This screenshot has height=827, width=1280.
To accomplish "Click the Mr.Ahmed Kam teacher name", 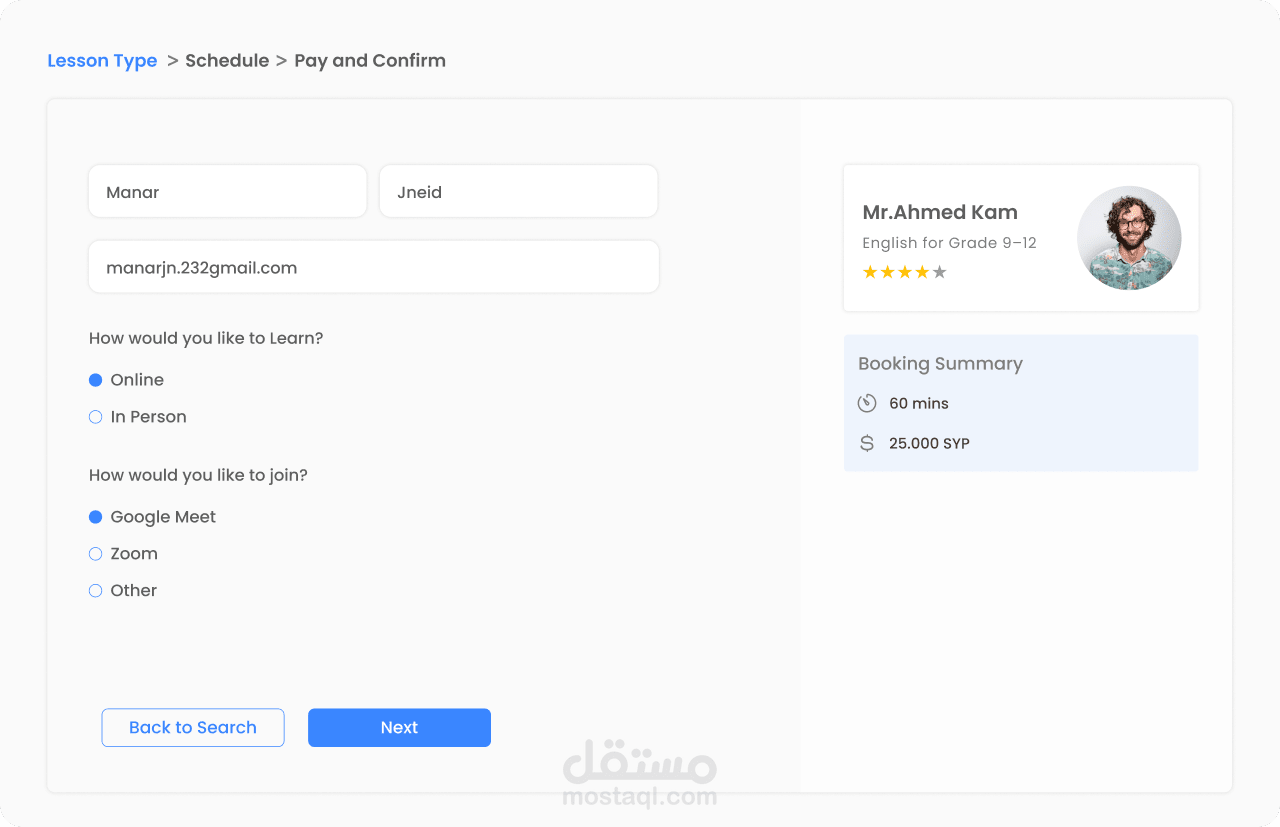I will tap(940, 212).
